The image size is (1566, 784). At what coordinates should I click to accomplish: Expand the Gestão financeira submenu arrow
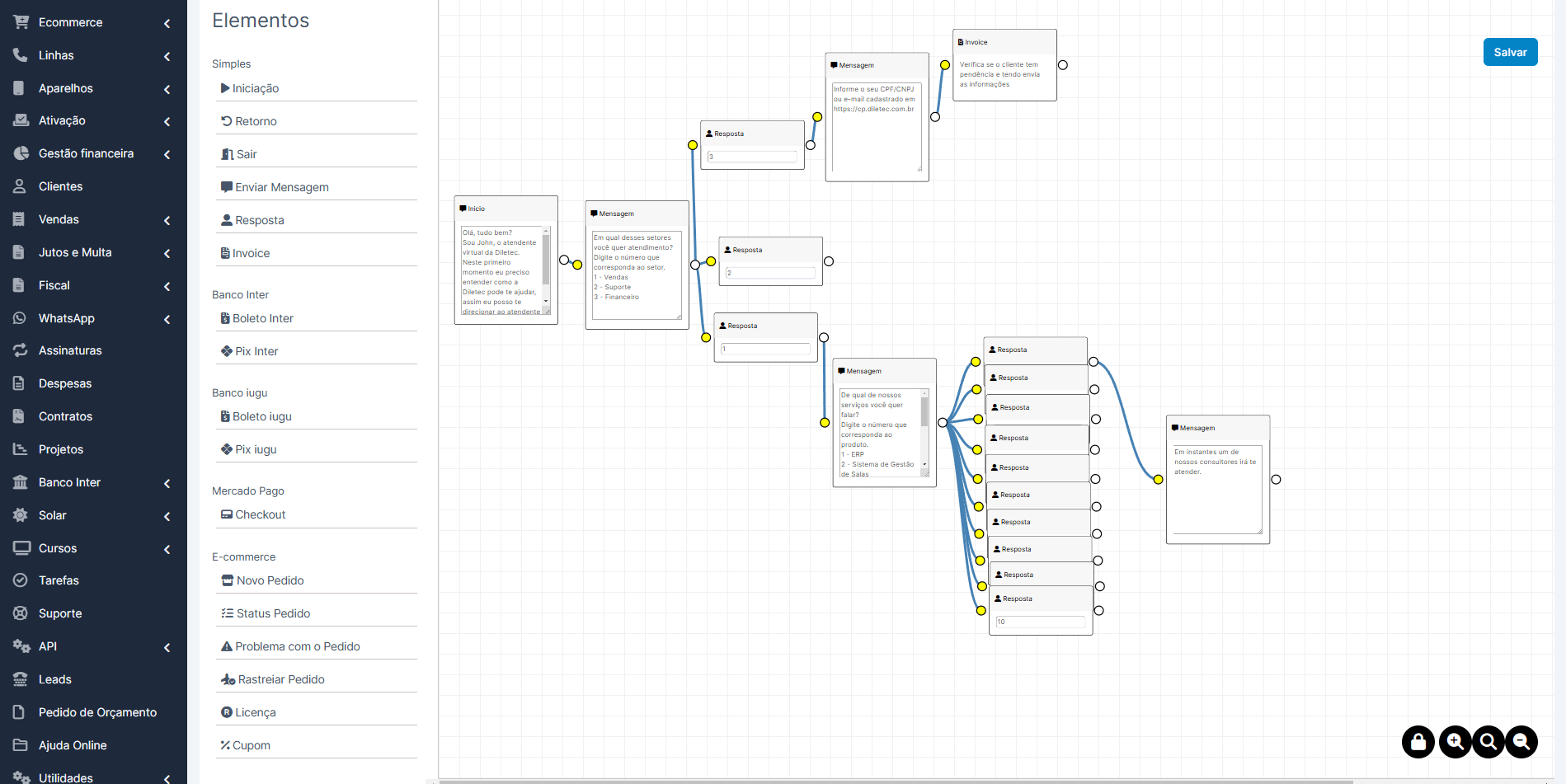point(167,154)
